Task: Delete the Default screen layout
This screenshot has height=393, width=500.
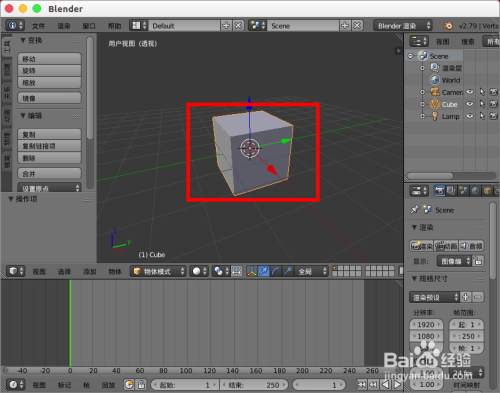Action: (x=238, y=26)
